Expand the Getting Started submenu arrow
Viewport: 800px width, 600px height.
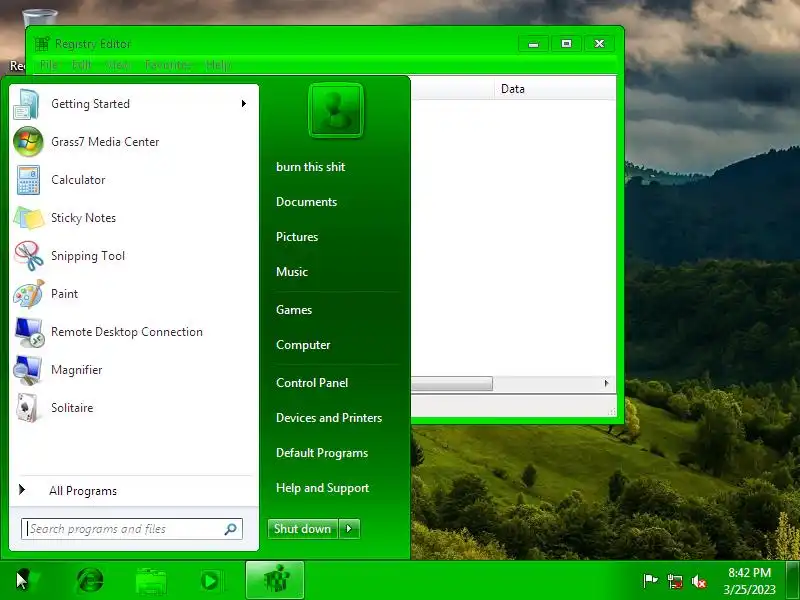[244, 104]
